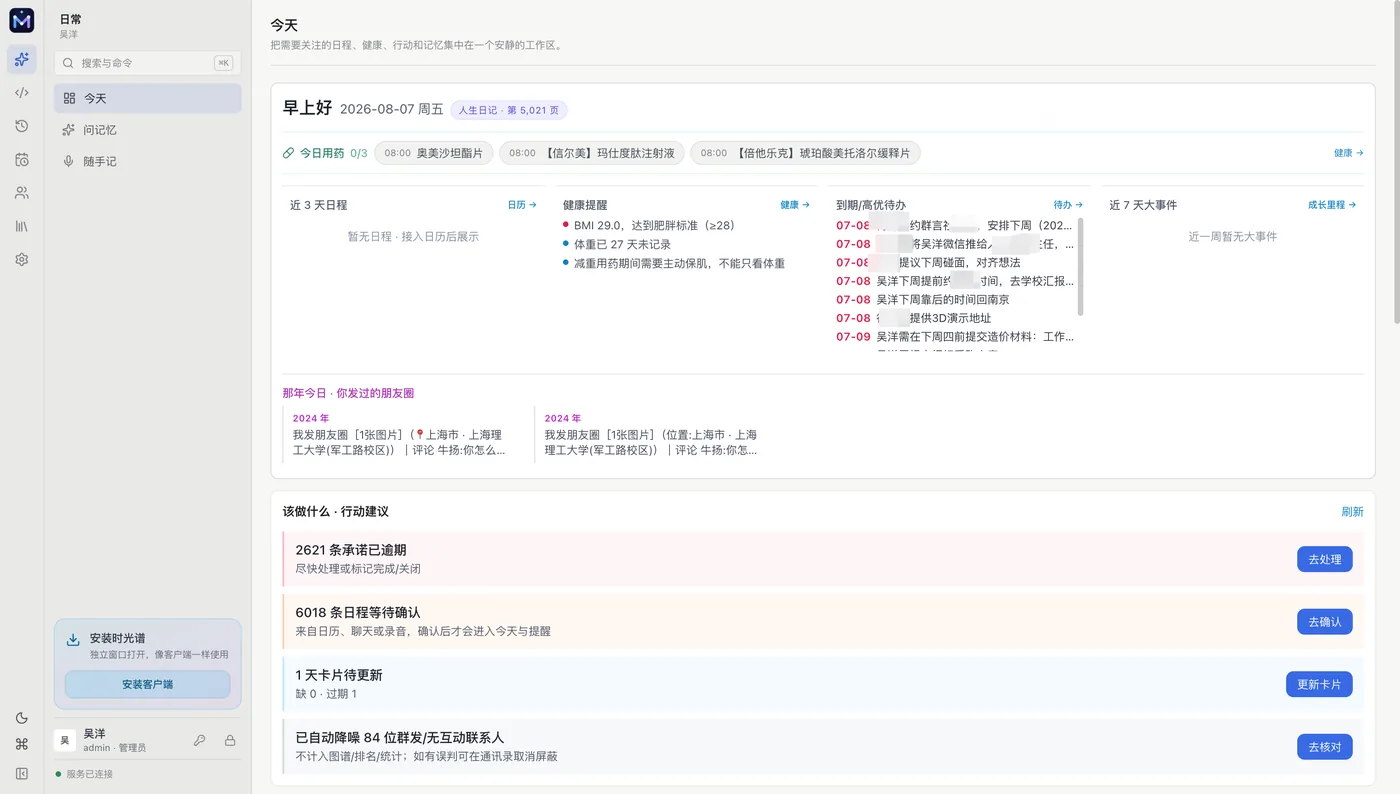Select 今天 in the sidebar menu

[x=148, y=98]
